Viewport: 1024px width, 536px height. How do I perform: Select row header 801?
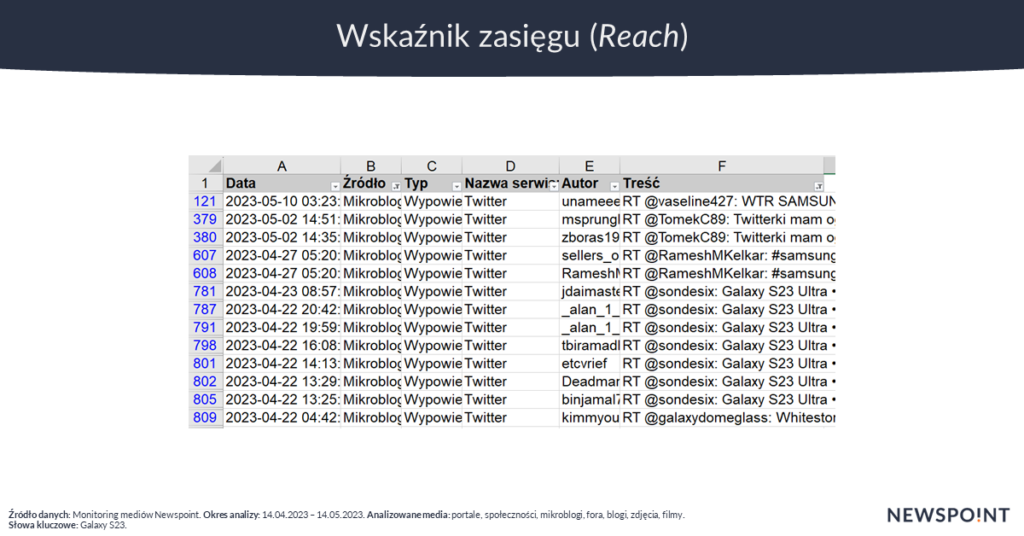pyautogui.click(x=206, y=363)
